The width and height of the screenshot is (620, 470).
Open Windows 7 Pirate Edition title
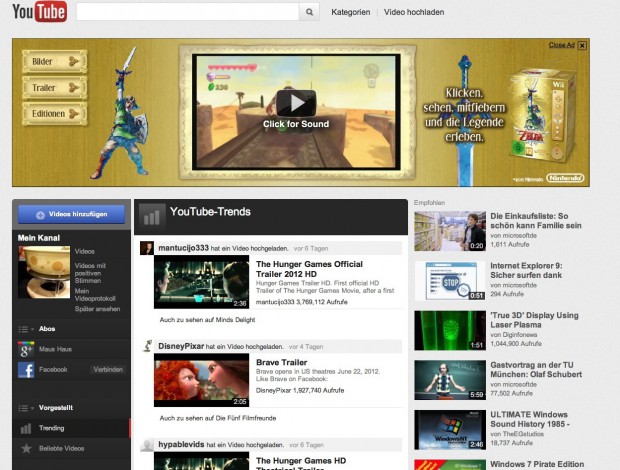click(x=537, y=464)
